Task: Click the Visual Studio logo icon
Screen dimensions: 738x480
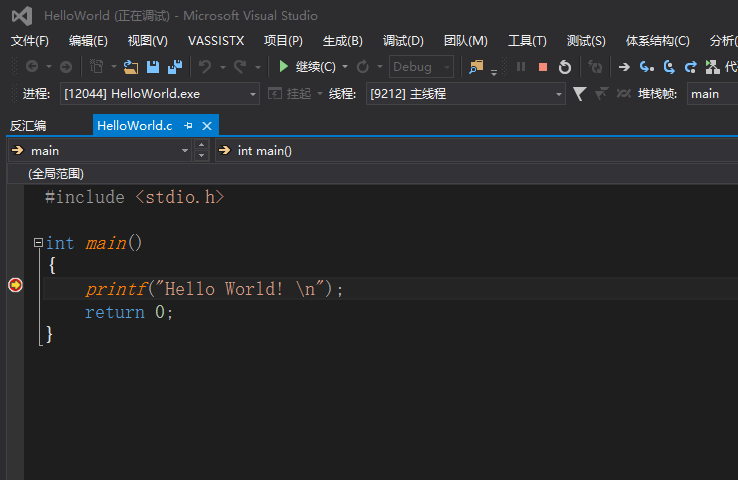Action: tap(22, 16)
